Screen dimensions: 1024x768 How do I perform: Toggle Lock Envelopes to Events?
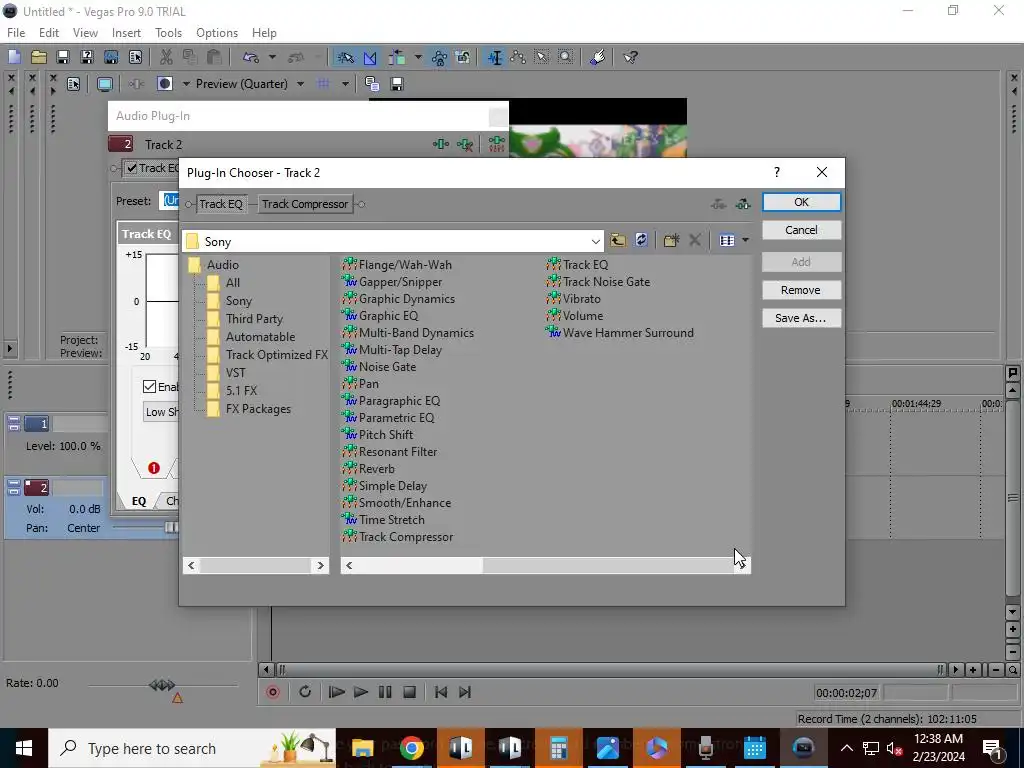(439, 57)
